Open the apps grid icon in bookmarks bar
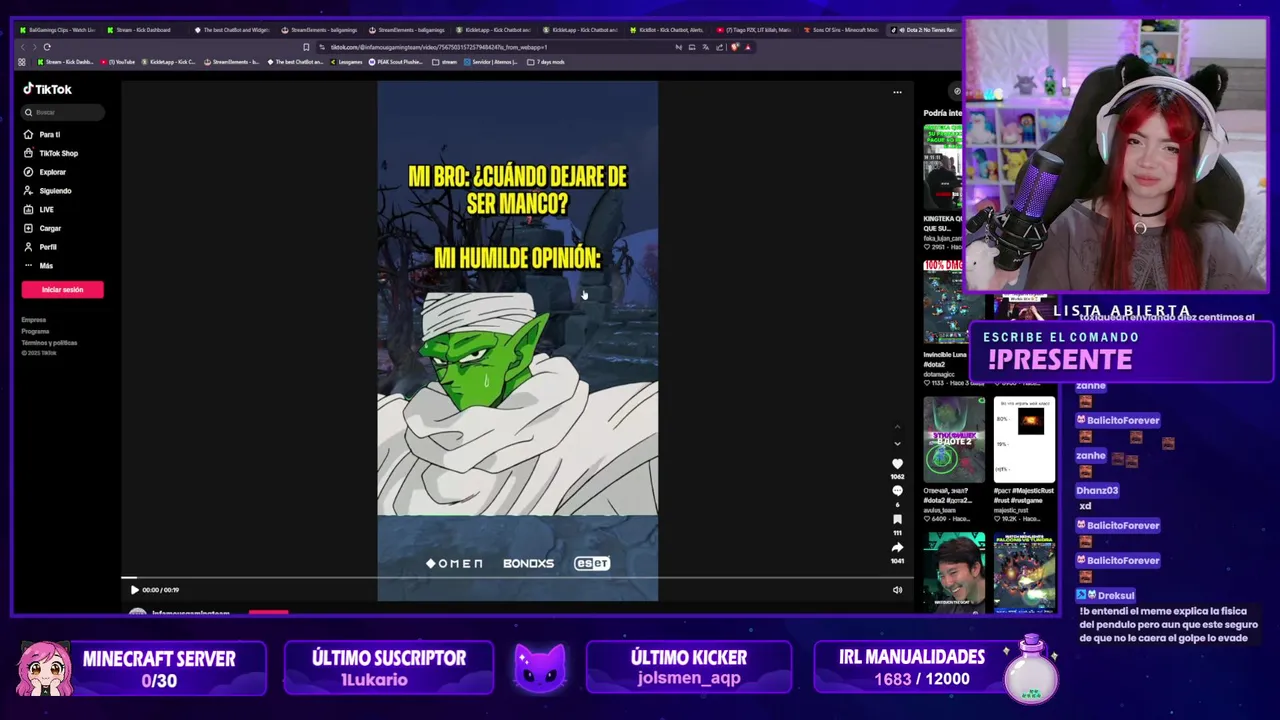 22,62
